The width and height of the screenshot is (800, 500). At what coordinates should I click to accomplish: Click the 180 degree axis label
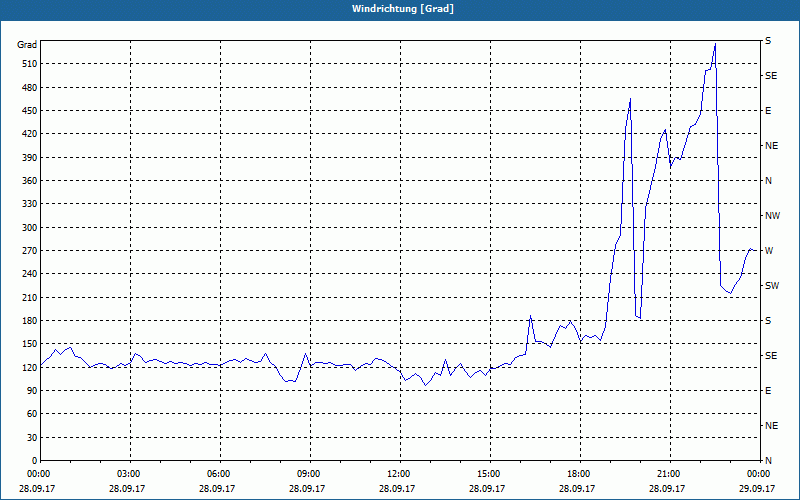pos(30,321)
